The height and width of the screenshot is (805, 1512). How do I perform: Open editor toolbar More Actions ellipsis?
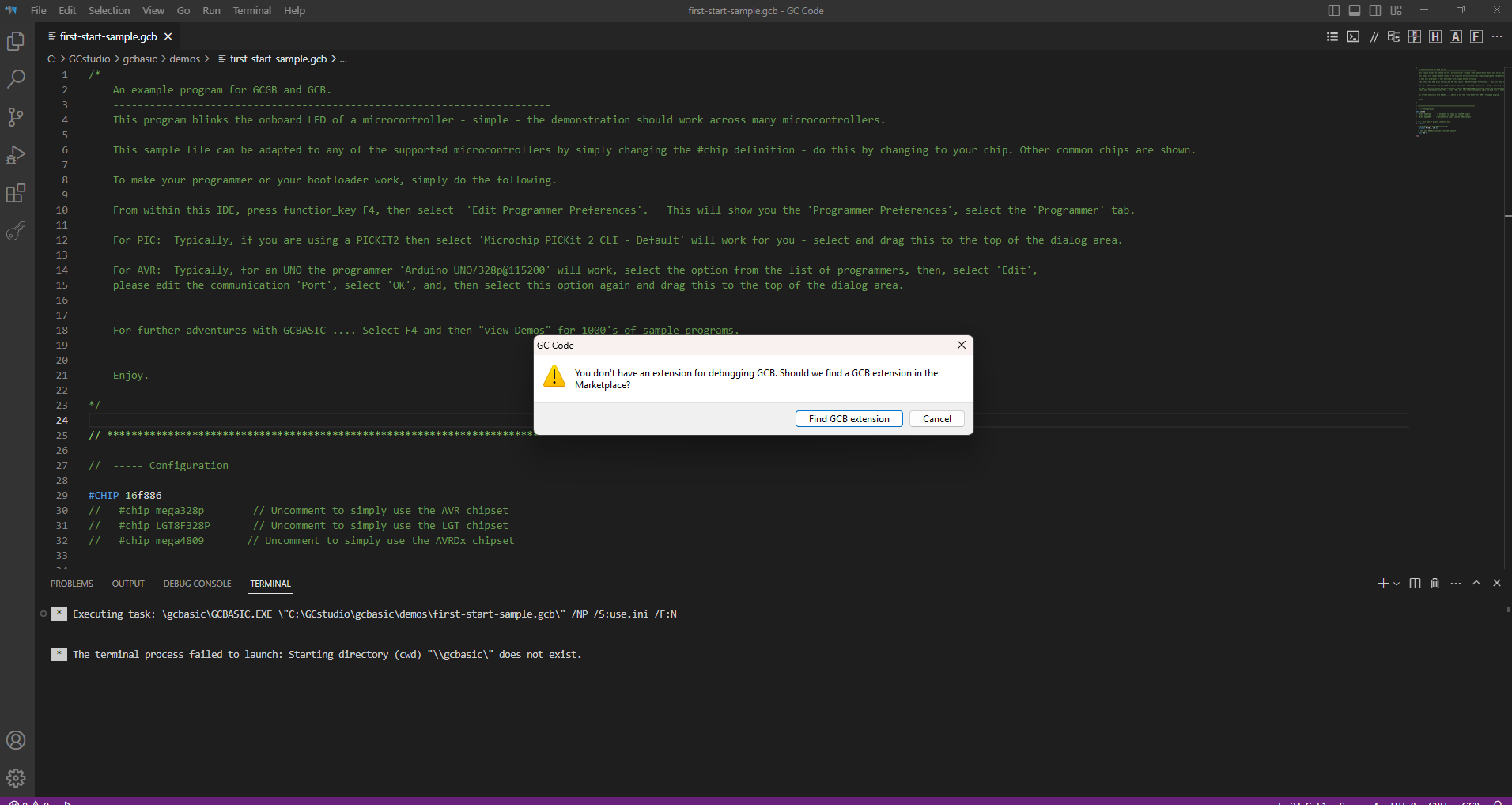tap(1497, 36)
